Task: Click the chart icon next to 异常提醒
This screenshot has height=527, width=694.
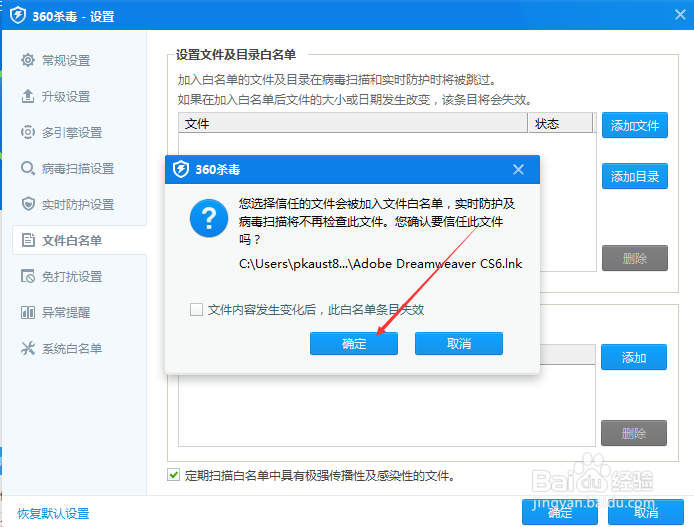Action: [28, 312]
